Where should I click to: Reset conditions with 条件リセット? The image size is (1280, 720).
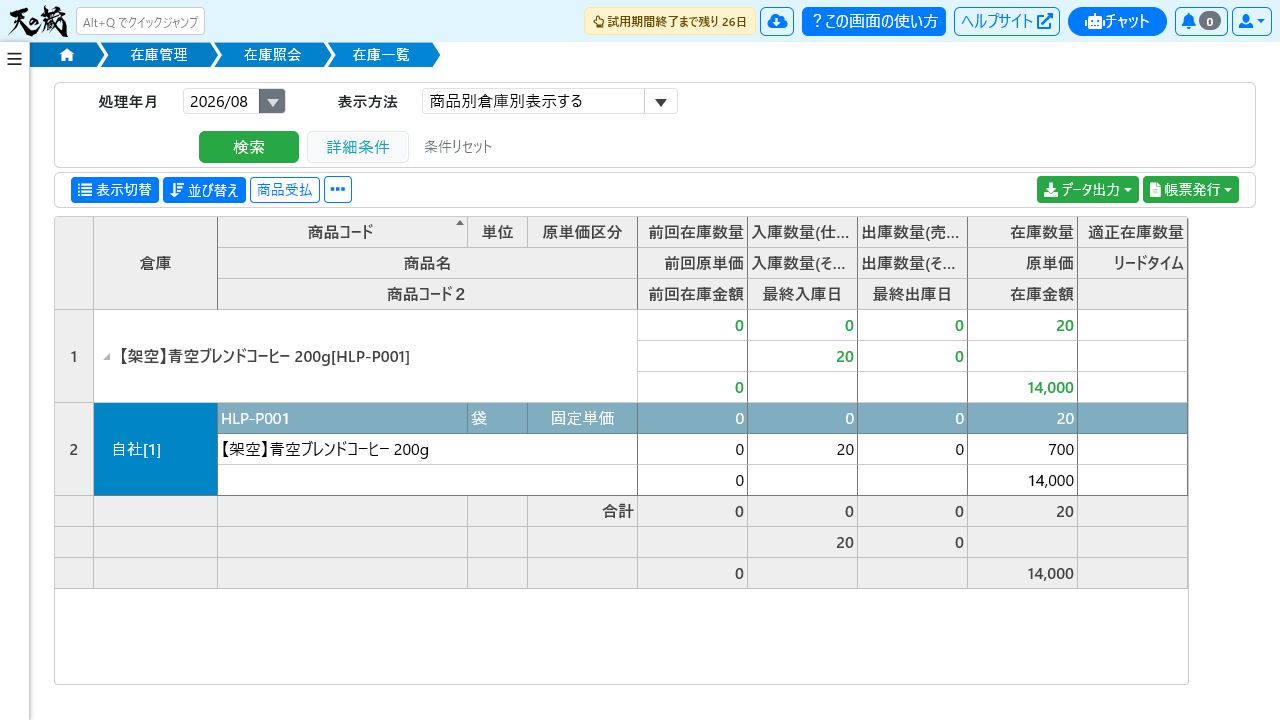[x=458, y=147]
